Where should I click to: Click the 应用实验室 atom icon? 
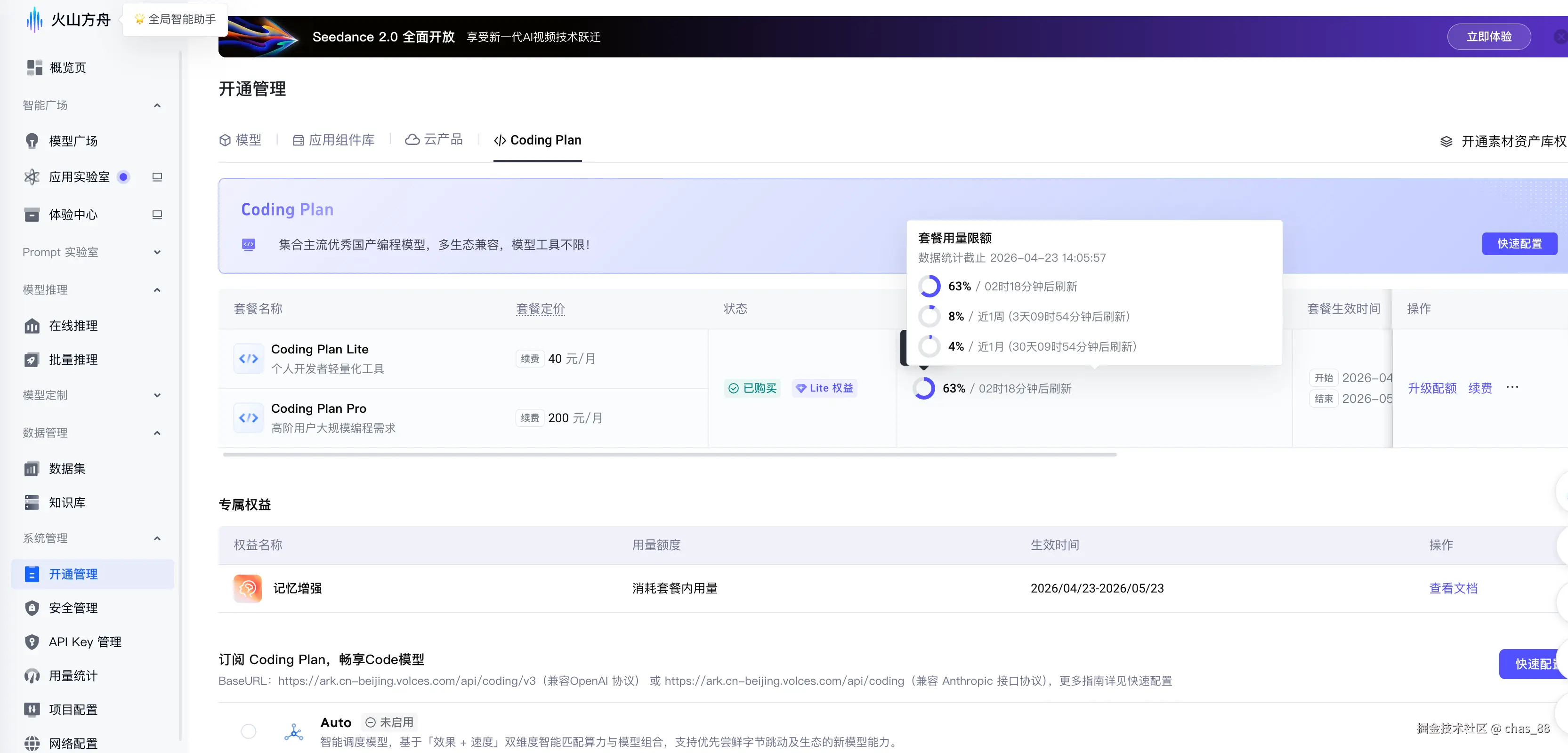(x=32, y=177)
